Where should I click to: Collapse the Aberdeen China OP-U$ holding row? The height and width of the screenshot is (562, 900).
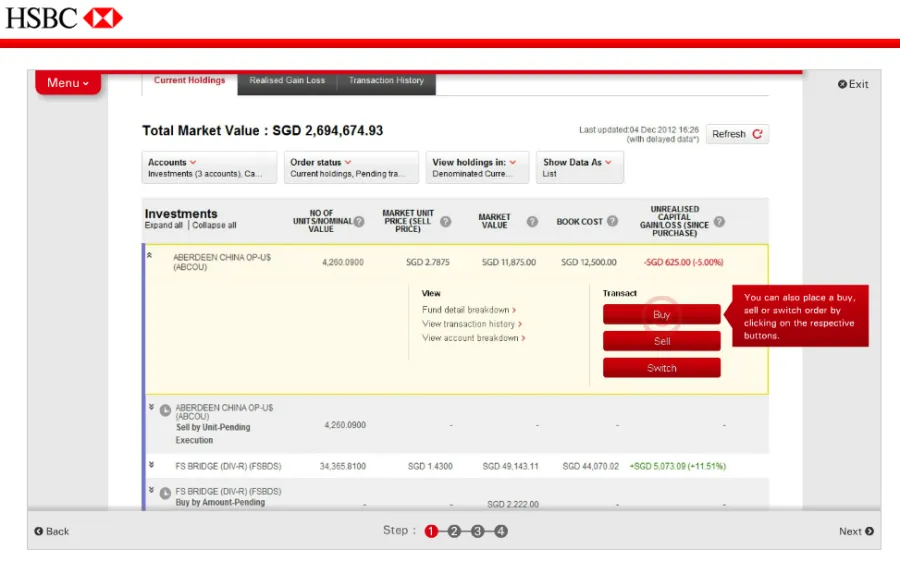[151, 256]
